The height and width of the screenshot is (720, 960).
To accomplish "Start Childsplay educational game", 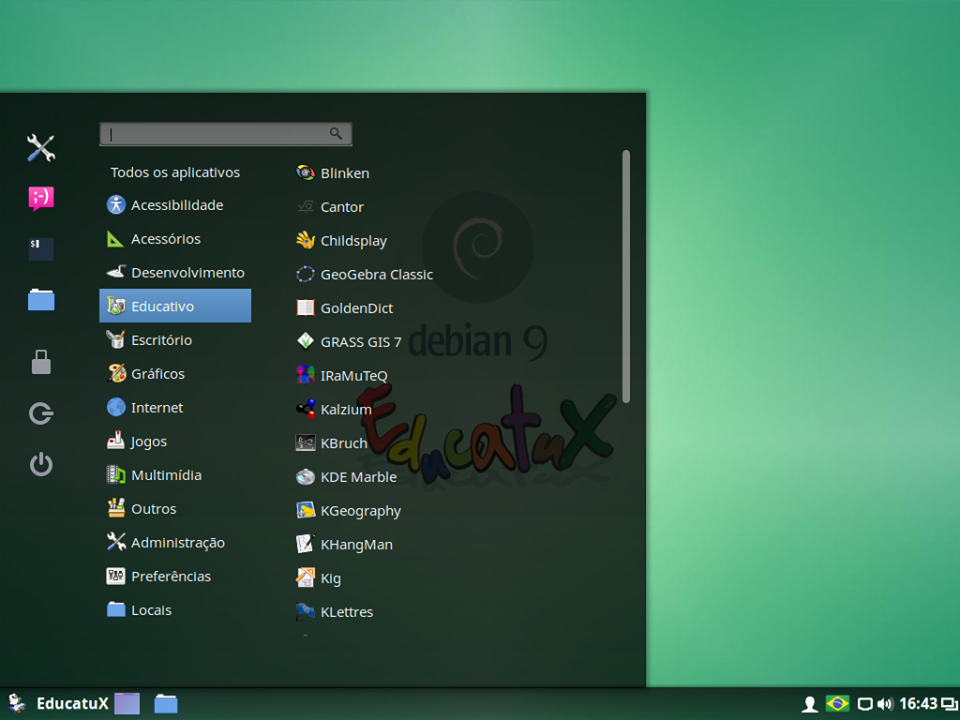I will (x=341, y=241).
